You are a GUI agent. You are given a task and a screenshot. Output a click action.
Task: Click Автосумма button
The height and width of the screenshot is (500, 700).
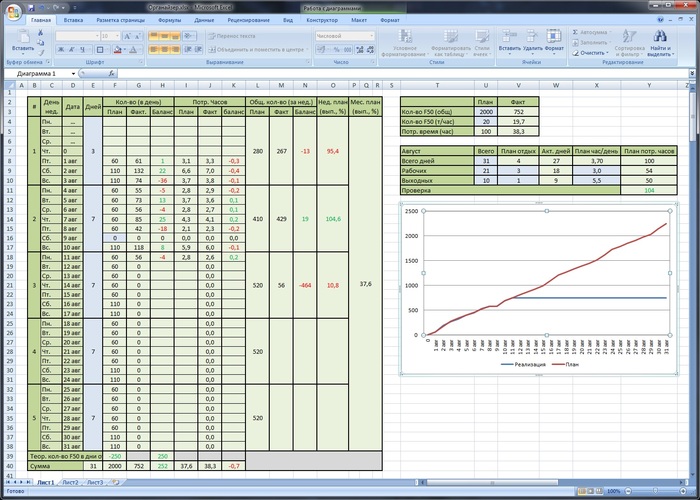tap(592, 33)
